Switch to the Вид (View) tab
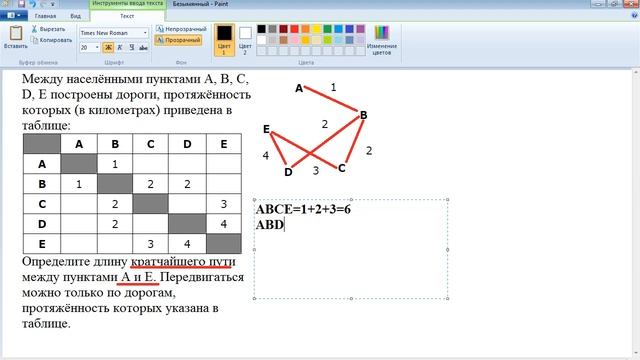 pyautogui.click(x=76, y=16)
